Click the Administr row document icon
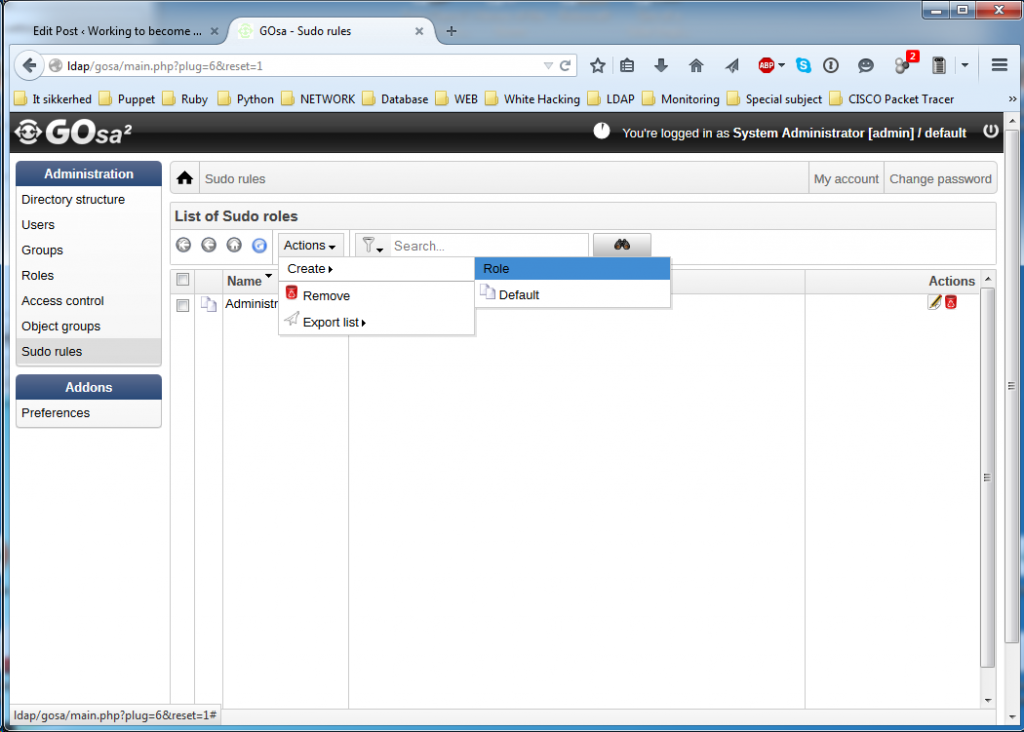 [x=208, y=304]
